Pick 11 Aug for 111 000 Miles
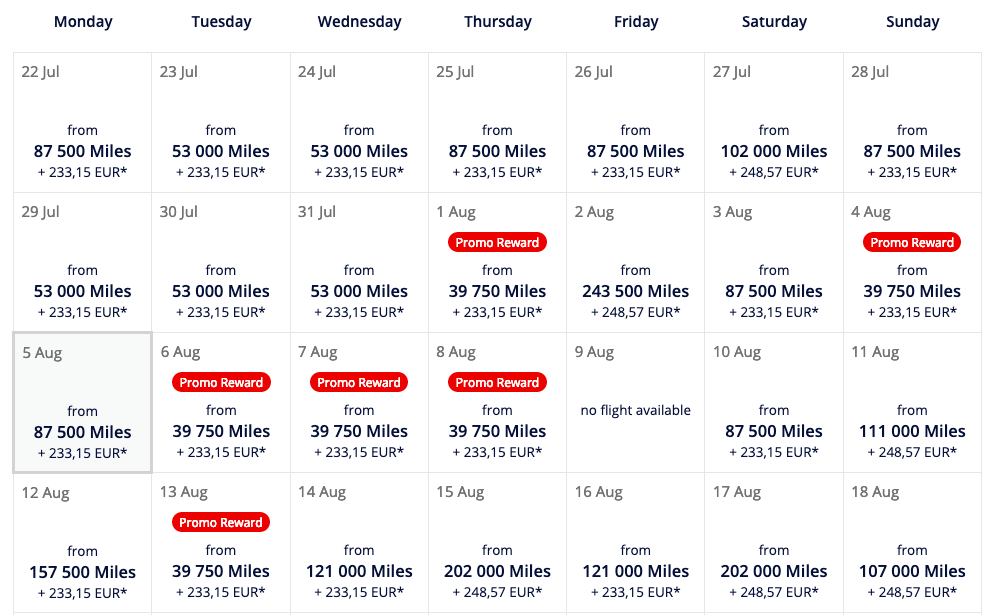Viewport: 996px width, 615px height. coord(912,431)
